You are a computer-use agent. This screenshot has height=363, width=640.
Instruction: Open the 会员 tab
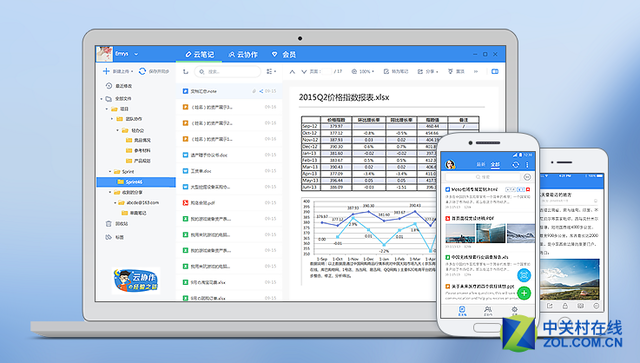point(284,54)
